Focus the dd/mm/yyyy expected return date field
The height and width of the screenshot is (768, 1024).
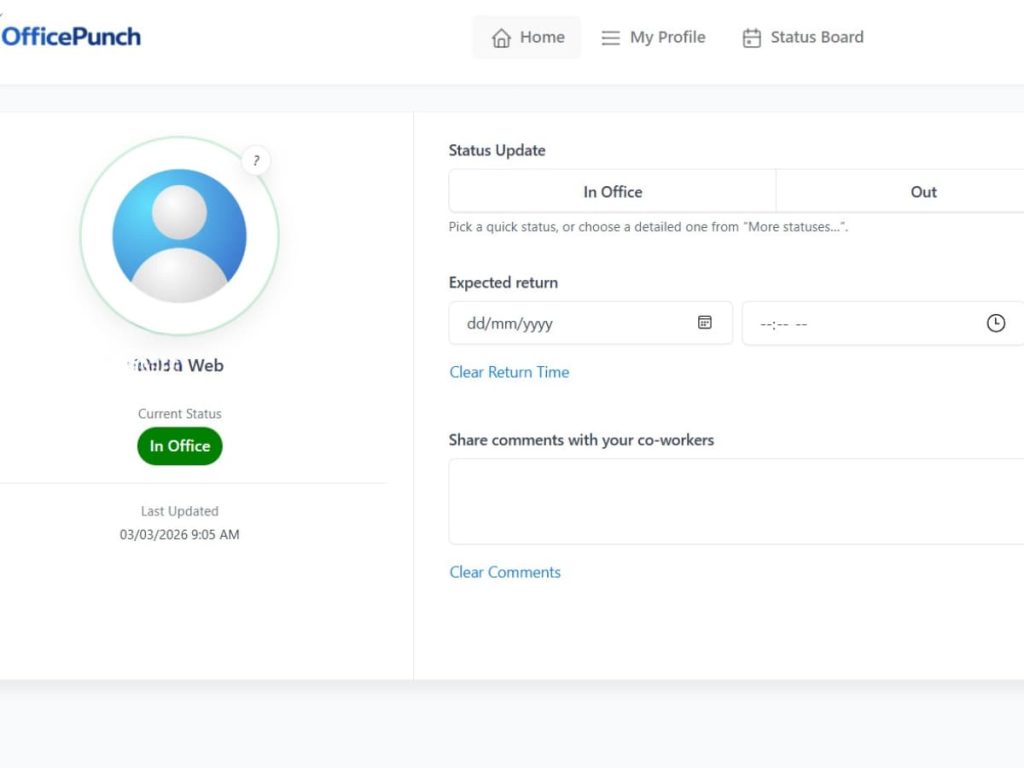coord(570,324)
